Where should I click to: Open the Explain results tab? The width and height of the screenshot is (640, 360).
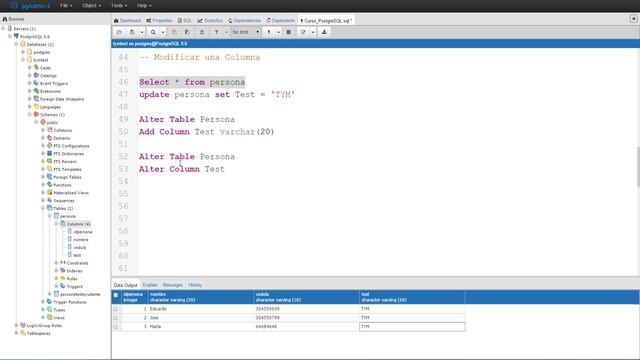coord(150,285)
